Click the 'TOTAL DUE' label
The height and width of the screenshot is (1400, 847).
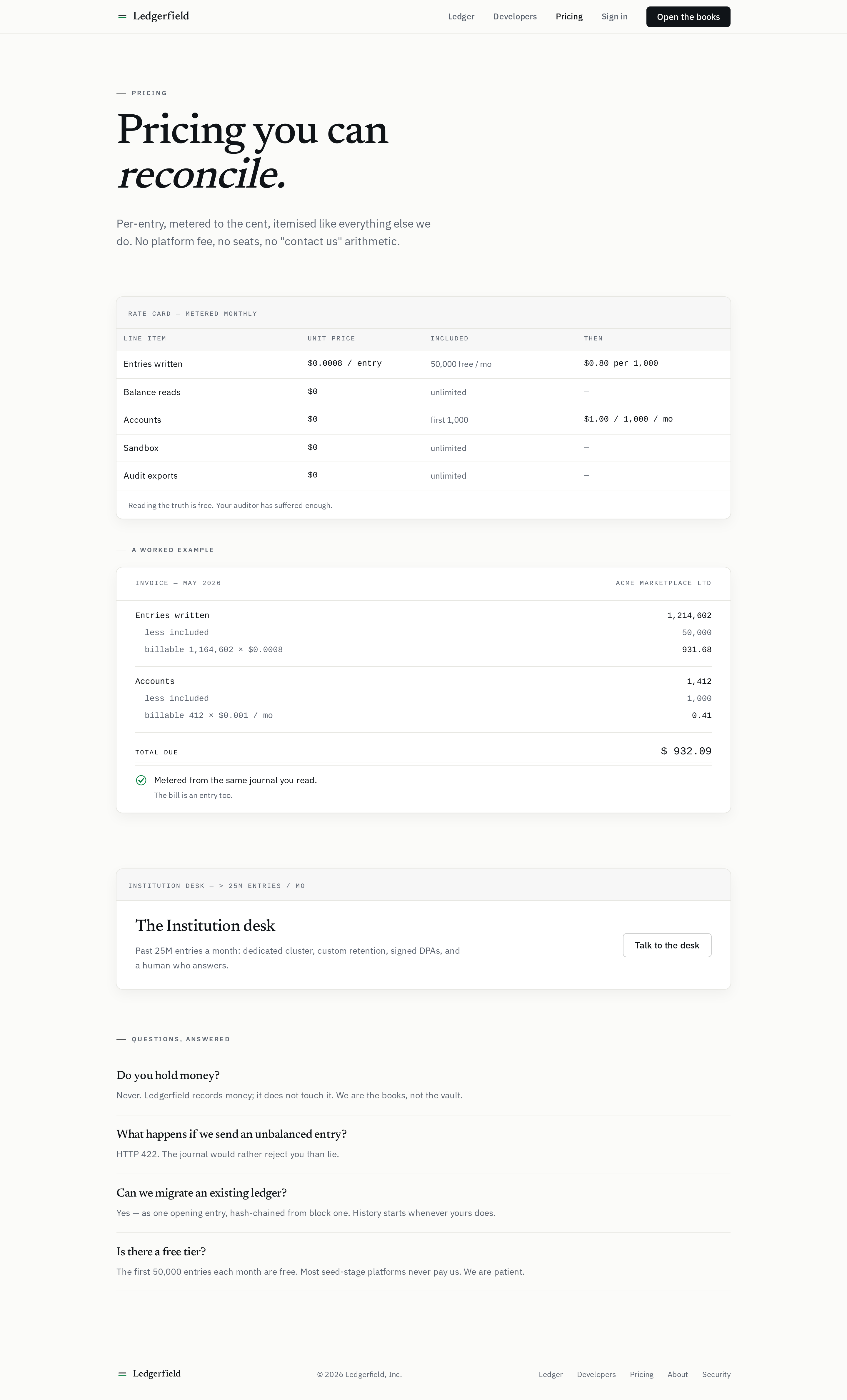tap(156, 752)
